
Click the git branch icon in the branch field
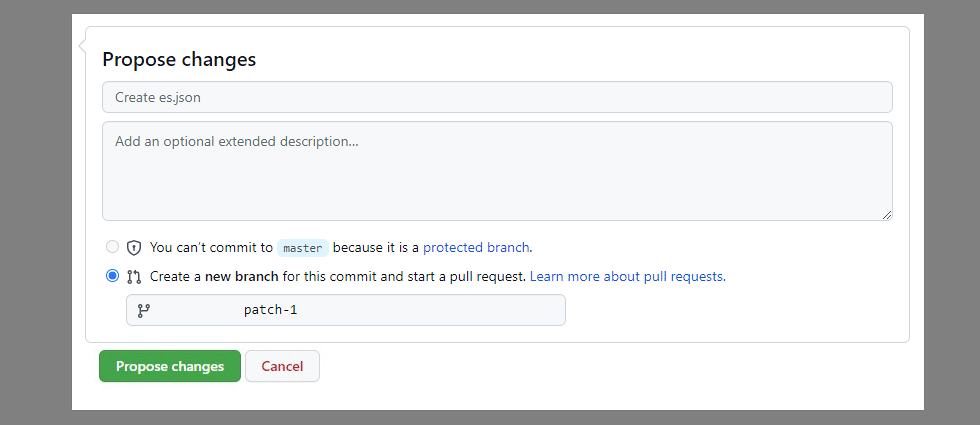(x=143, y=310)
